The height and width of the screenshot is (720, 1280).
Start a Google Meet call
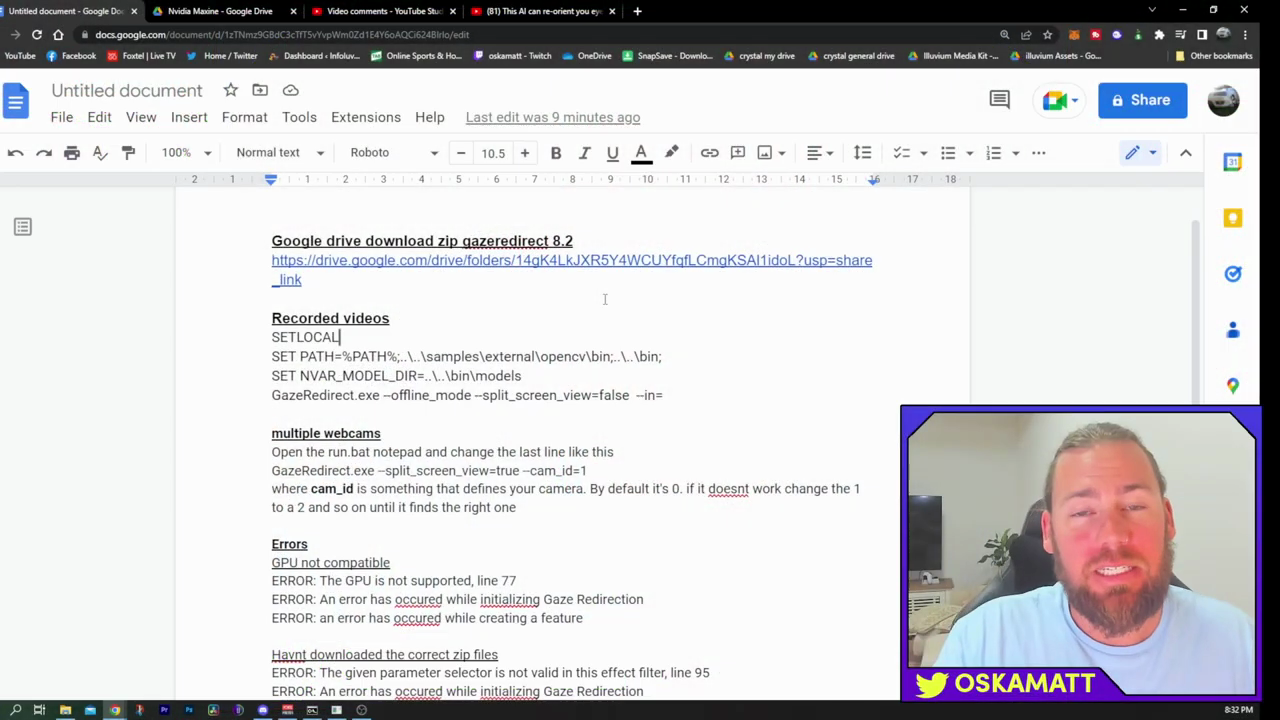[x=1060, y=100]
